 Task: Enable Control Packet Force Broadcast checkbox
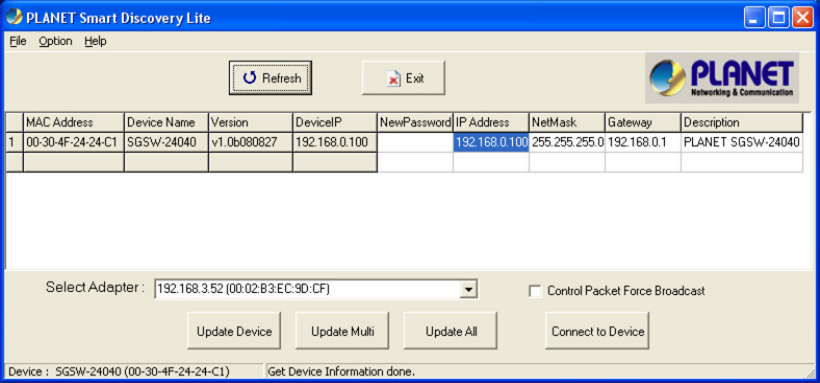(x=535, y=291)
